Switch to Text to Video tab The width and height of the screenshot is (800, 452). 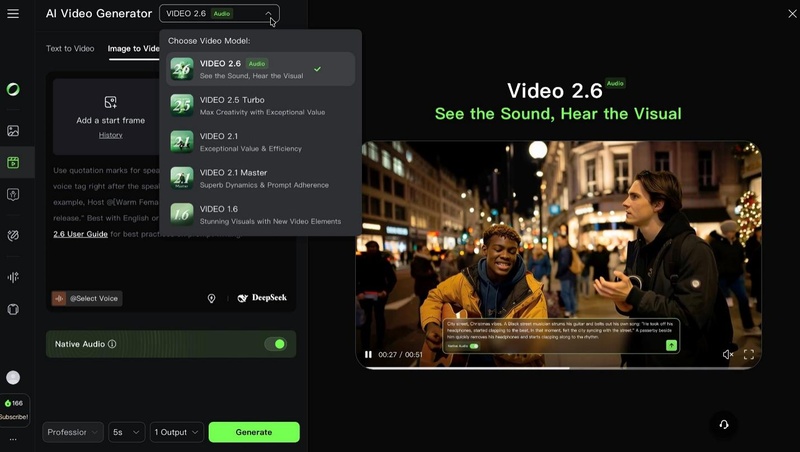pyautogui.click(x=70, y=48)
